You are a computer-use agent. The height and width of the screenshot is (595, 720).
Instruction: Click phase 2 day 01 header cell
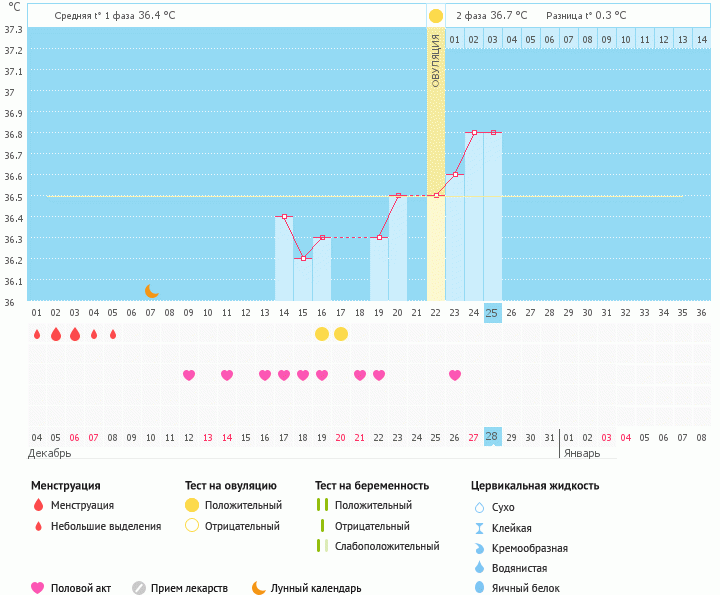coord(454,39)
